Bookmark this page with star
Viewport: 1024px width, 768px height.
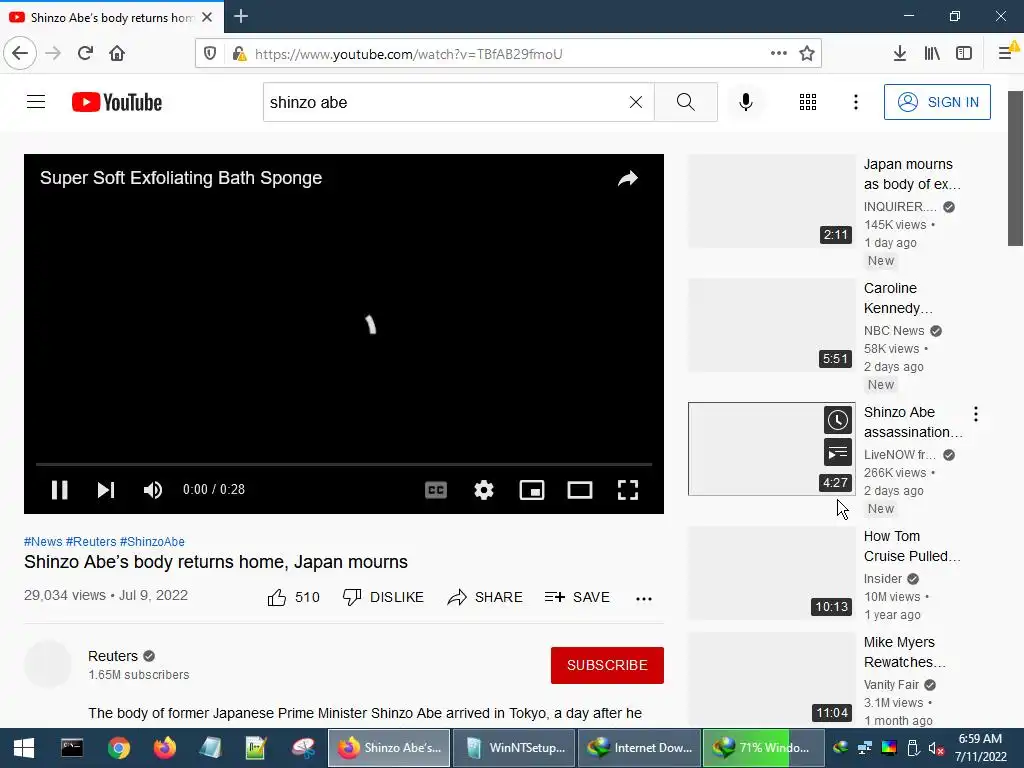[x=807, y=54]
